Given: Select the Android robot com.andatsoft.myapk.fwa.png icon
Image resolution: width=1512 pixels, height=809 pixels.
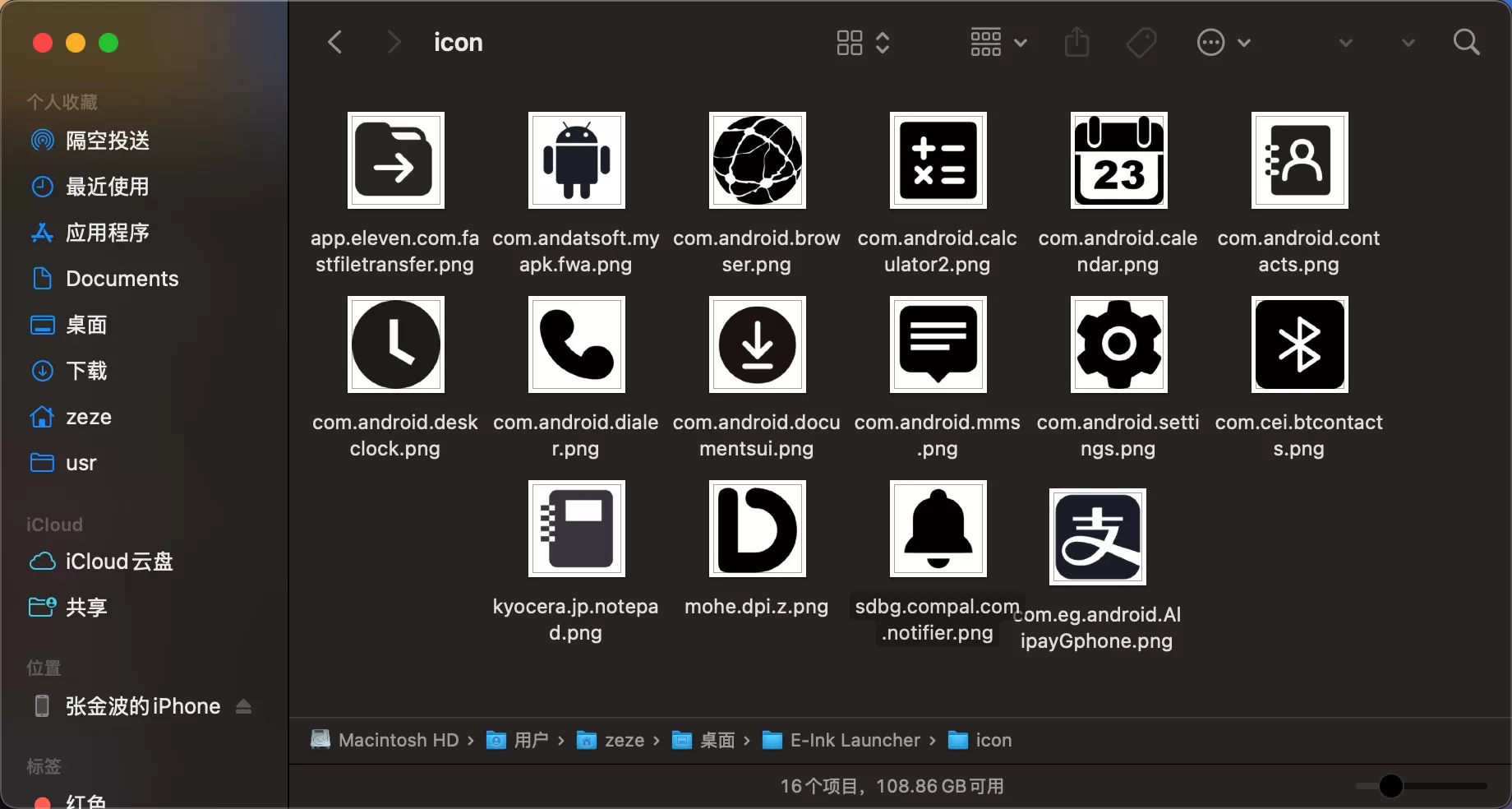Looking at the screenshot, I should [x=576, y=160].
